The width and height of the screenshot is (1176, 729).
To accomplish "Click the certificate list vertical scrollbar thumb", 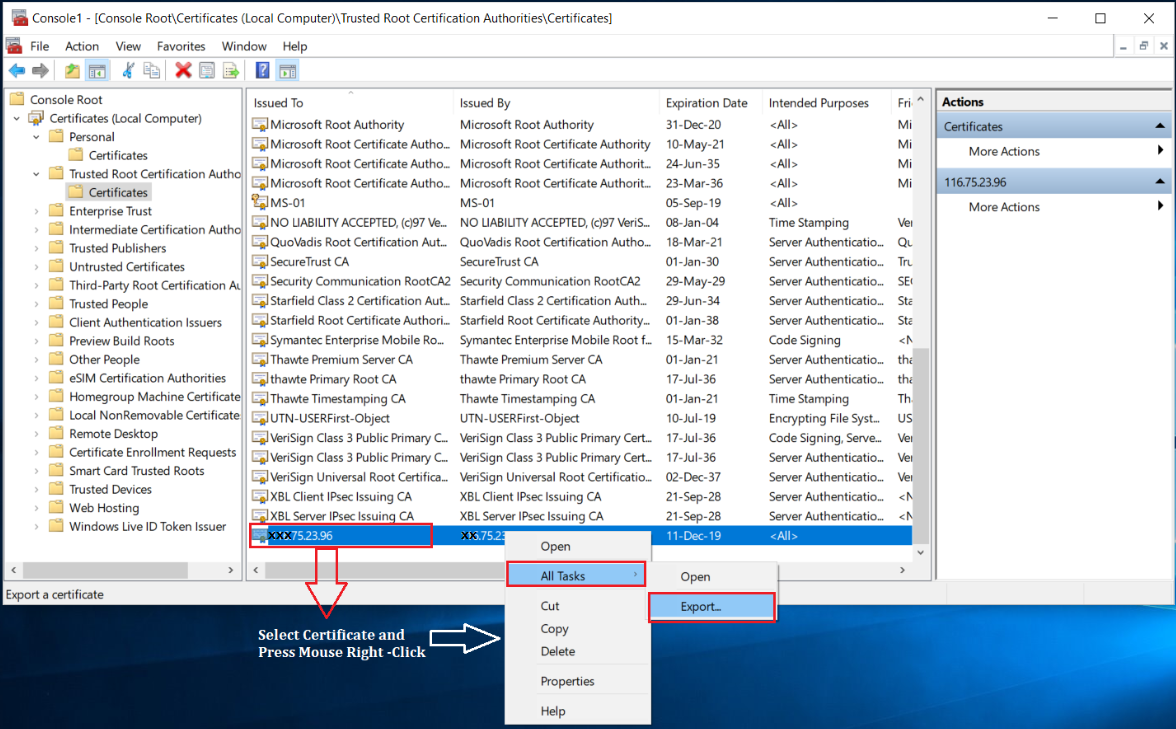I will tap(921, 445).
